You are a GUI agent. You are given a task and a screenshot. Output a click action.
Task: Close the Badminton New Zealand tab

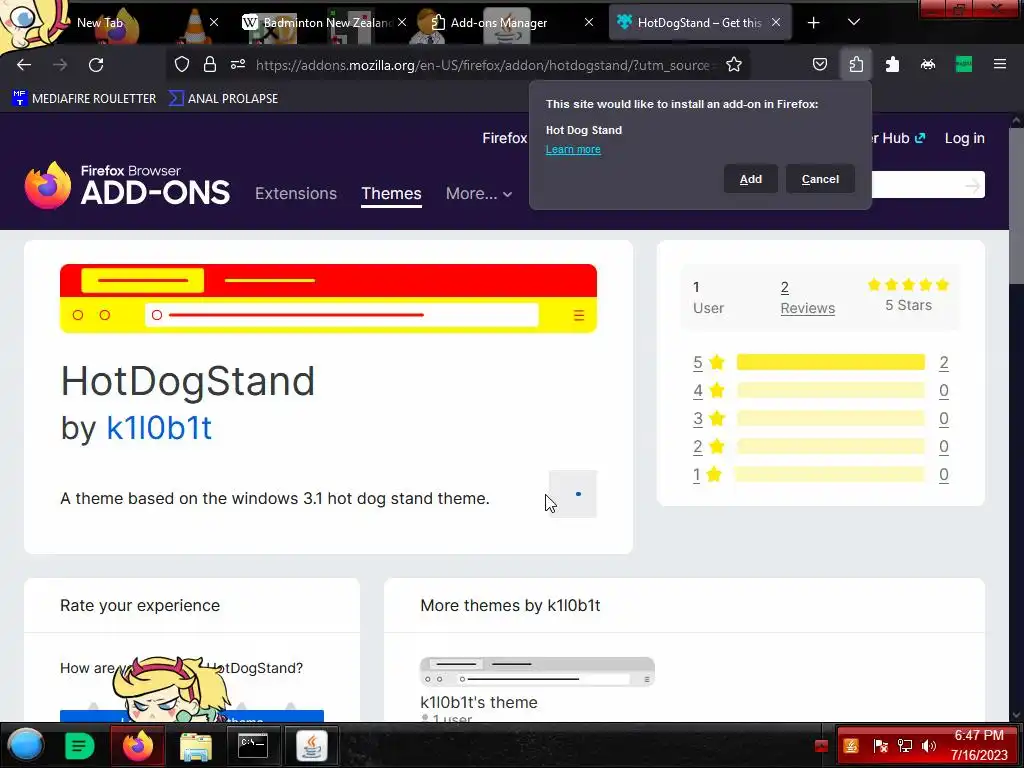click(402, 22)
